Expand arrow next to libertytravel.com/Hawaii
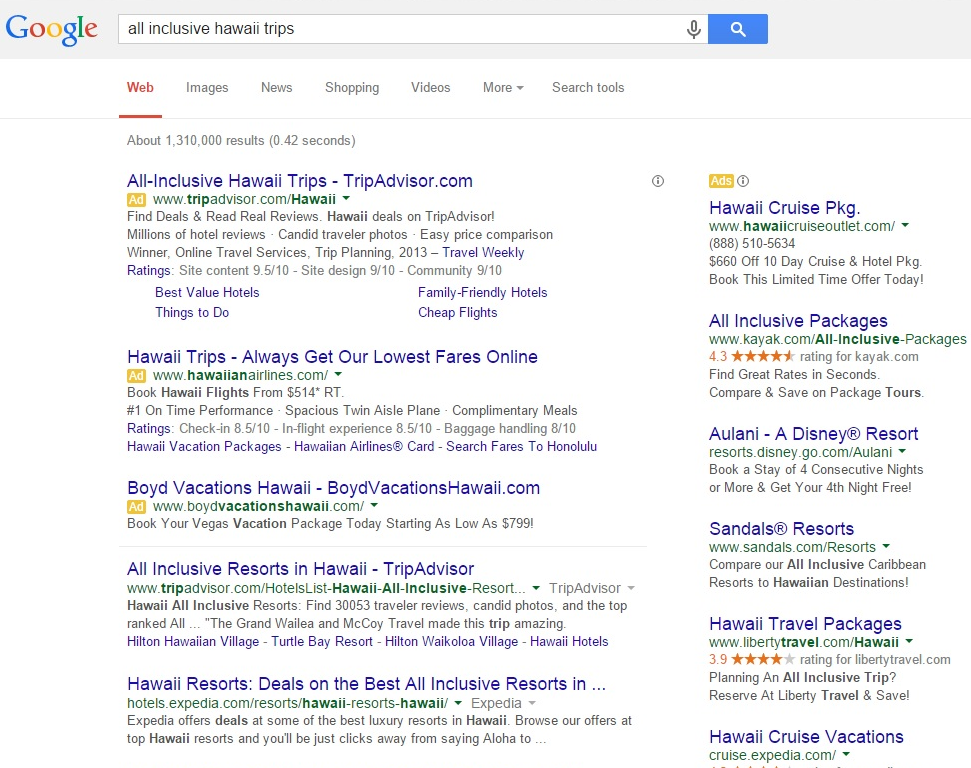Image resolution: width=971 pixels, height=768 pixels. click(909, 642)
